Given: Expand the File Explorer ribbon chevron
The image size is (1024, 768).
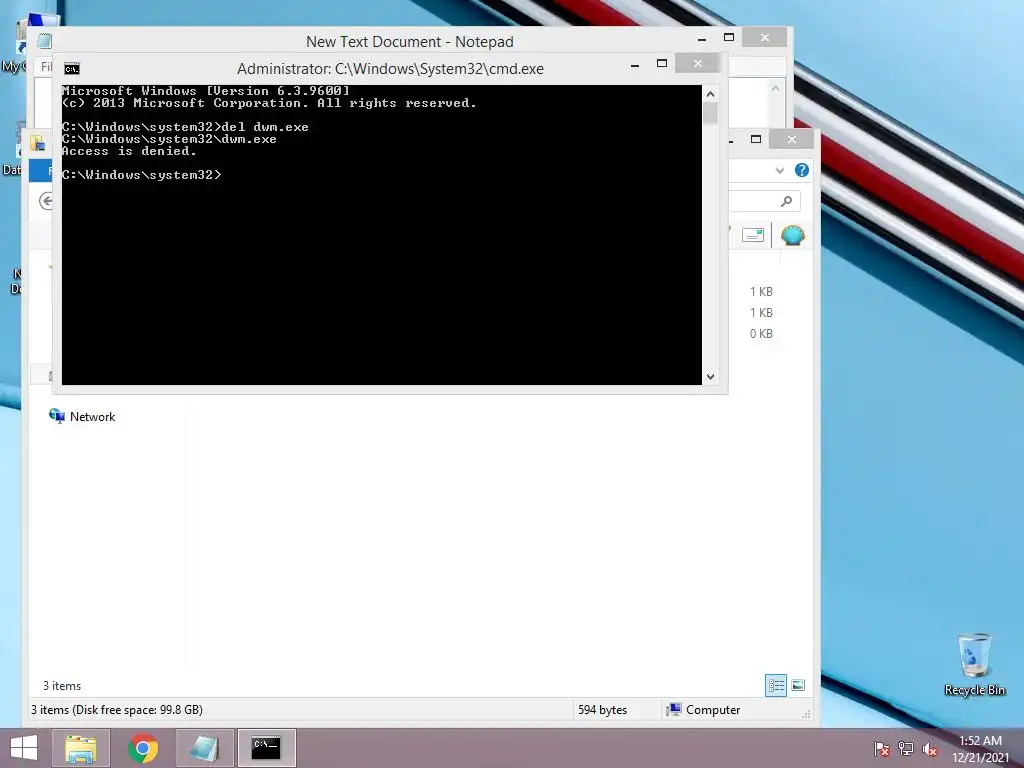Looking at the screenshot, I should click(x=779, y=170).
